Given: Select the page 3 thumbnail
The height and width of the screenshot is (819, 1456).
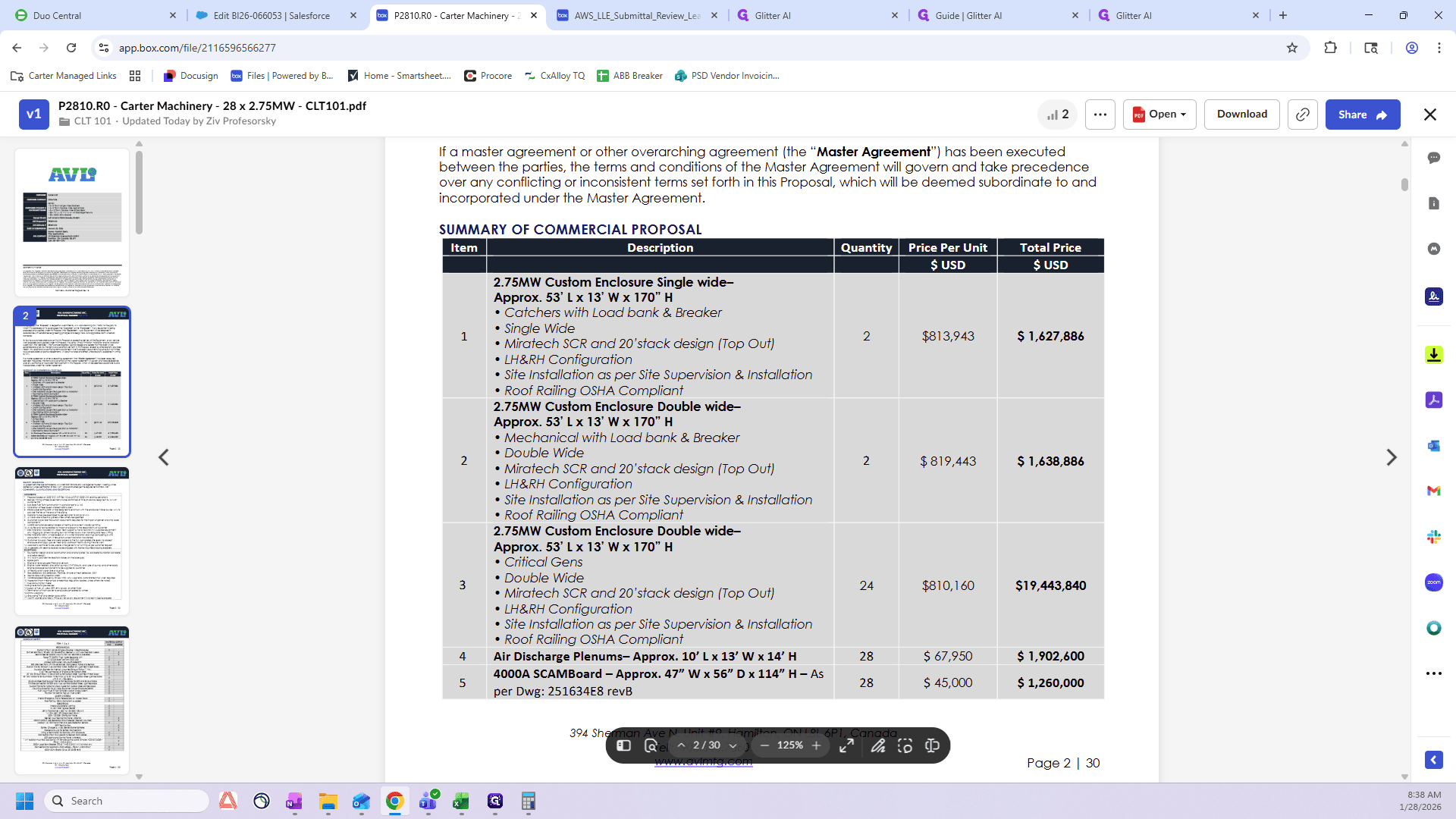Looking at the screenshot, I should pyautogui.click(x=72, y=541).
